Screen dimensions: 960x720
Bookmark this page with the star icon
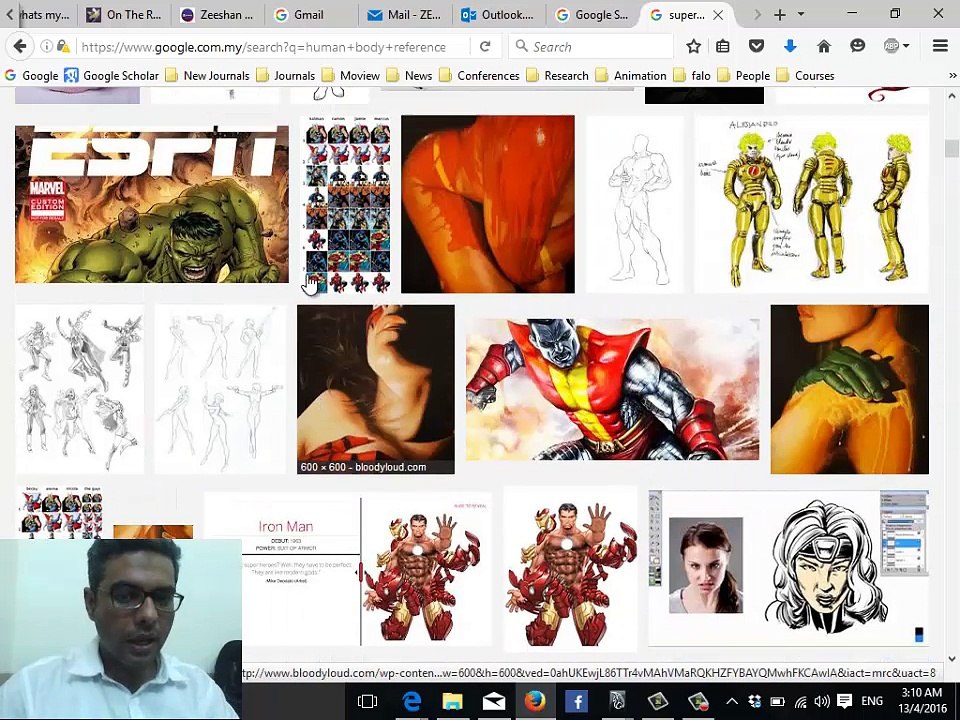[x=693, y=47]
